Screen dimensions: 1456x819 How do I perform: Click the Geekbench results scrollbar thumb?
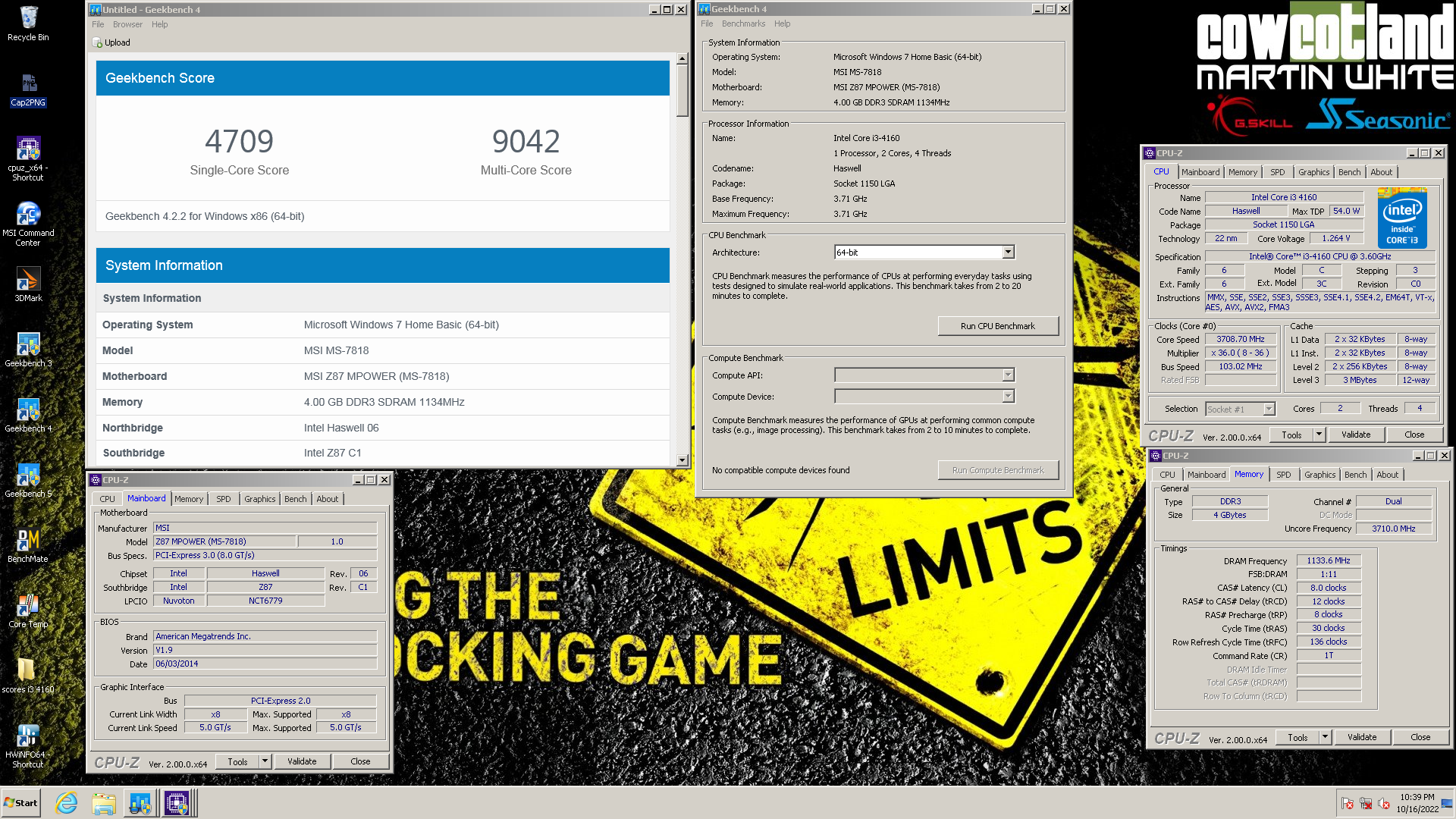tap(682, 91)
